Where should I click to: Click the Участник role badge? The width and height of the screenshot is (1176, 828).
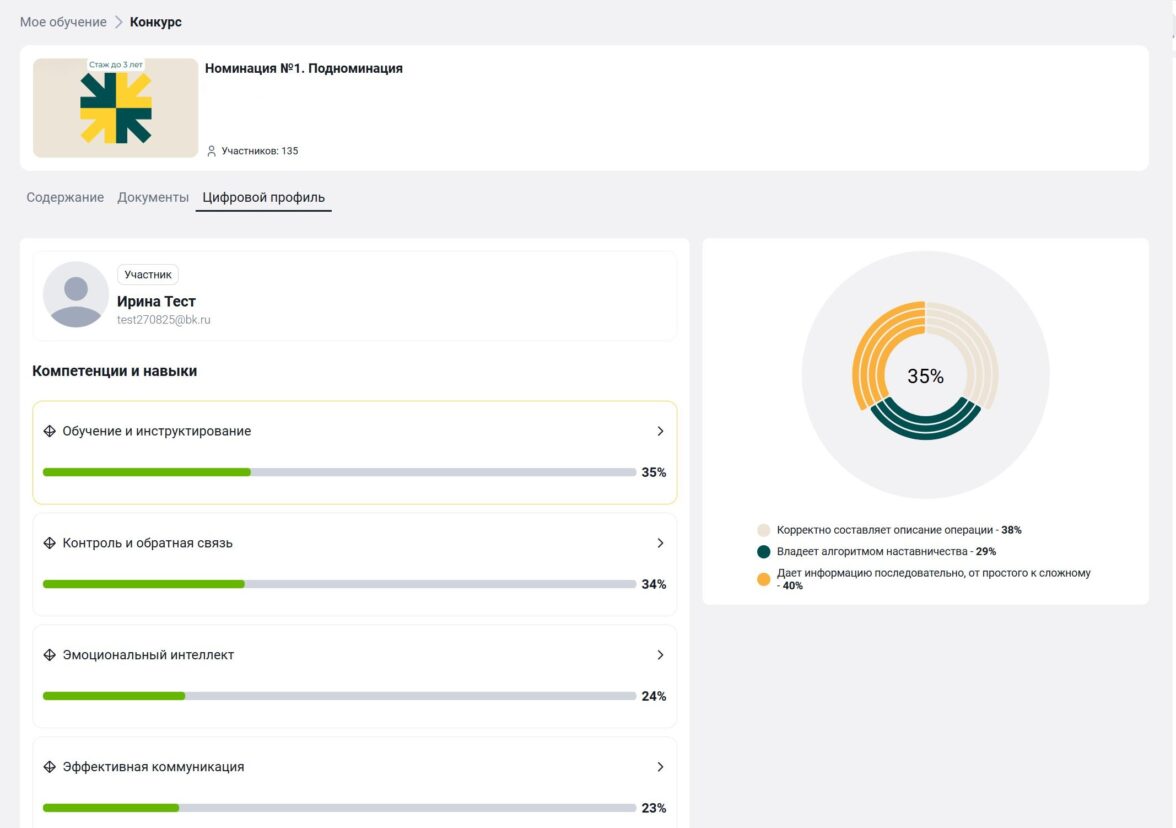[x=148, y=274]
